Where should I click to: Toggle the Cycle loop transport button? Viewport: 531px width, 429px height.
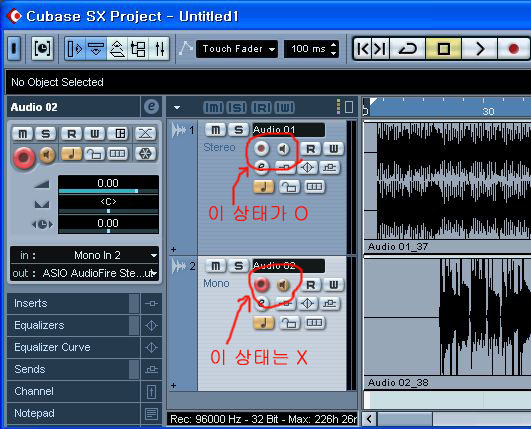tap(408, 49)
